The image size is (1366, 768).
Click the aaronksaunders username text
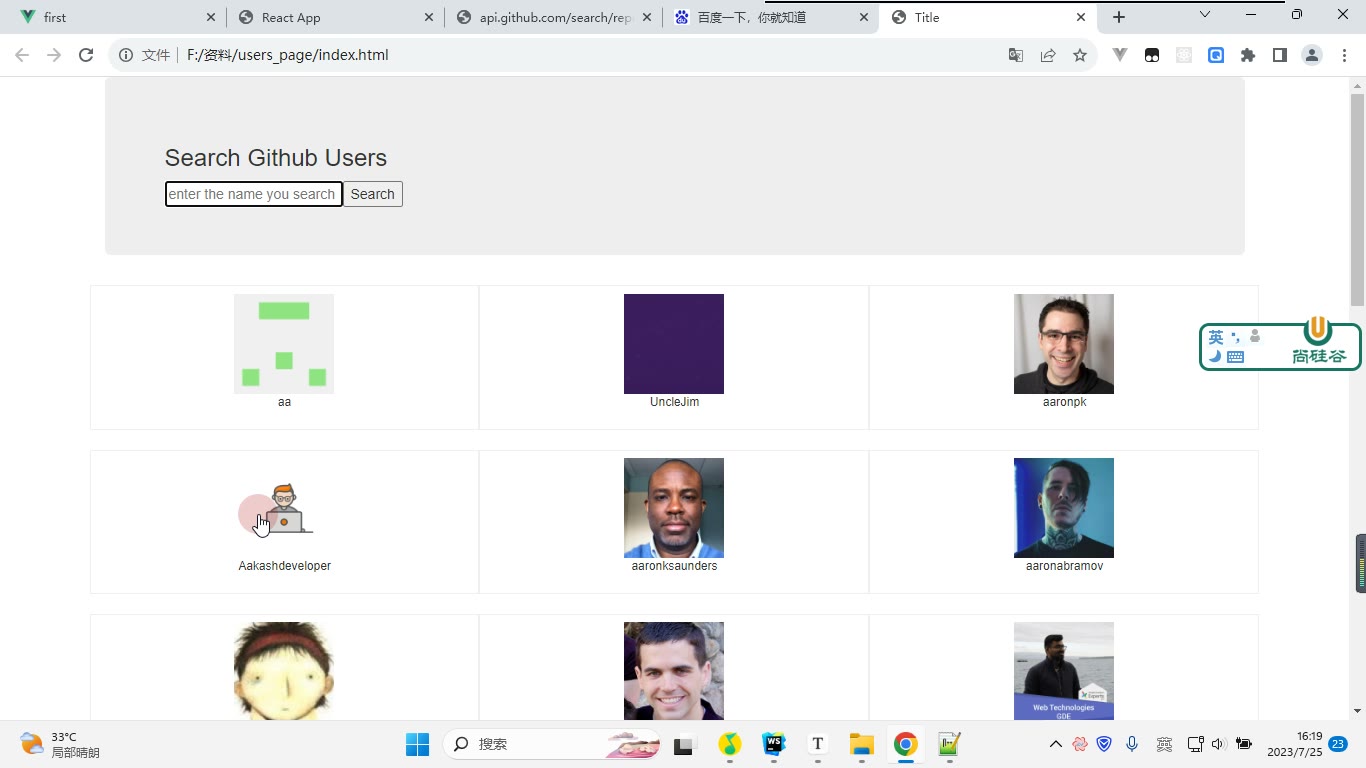pyautogui.click(x=674, y=566)
